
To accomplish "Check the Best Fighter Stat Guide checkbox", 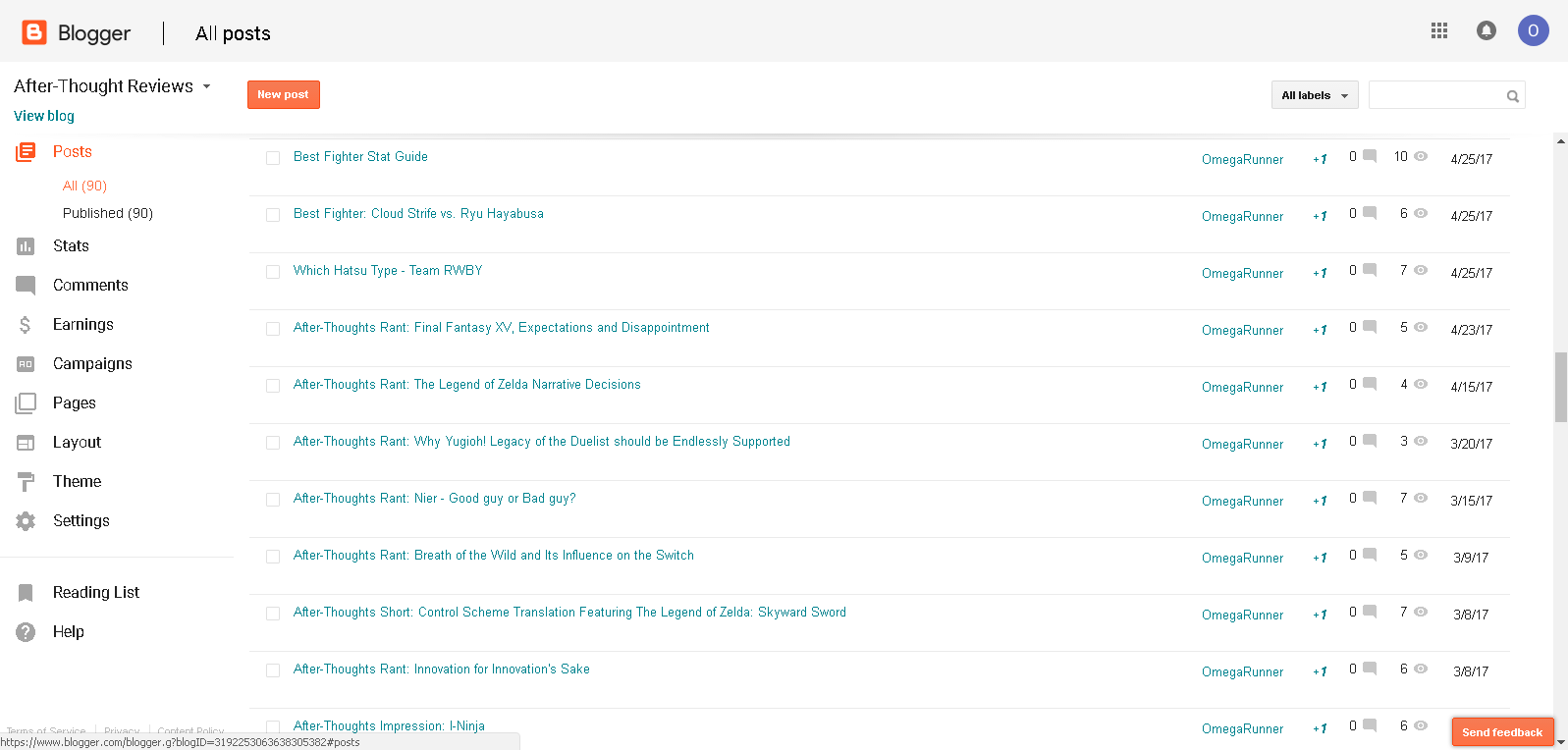I will coord(273,158).
